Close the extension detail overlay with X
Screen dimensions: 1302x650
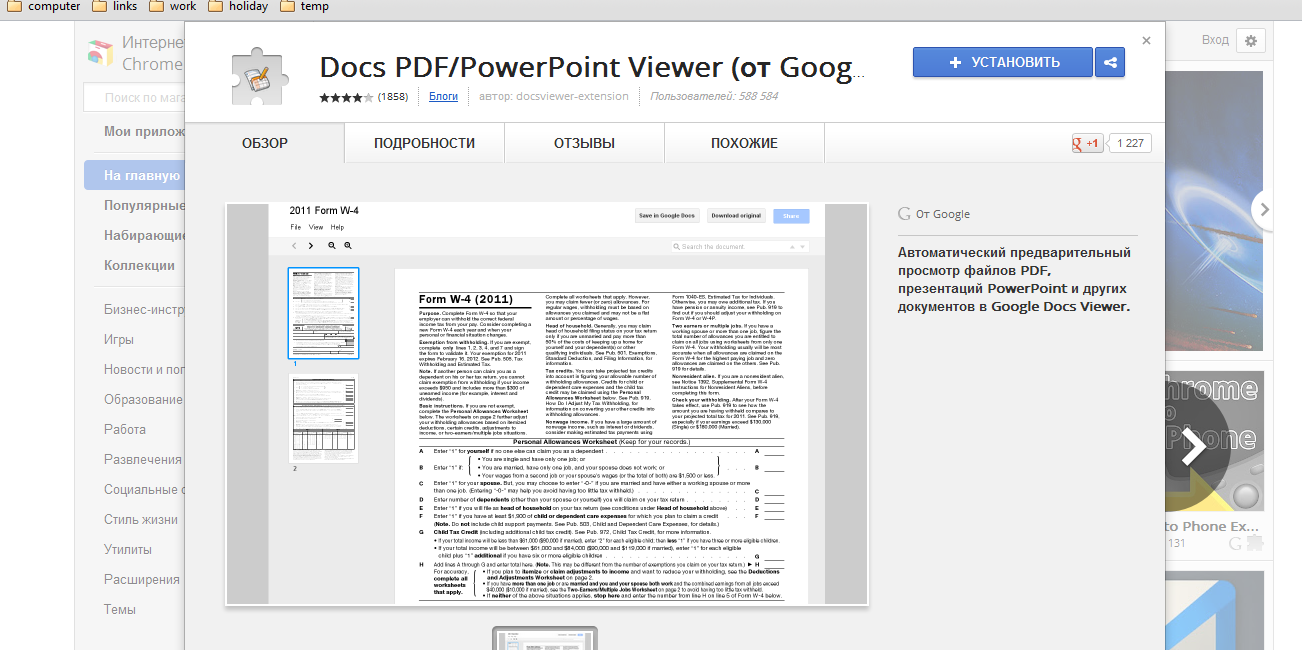[x=1146, y=41]
